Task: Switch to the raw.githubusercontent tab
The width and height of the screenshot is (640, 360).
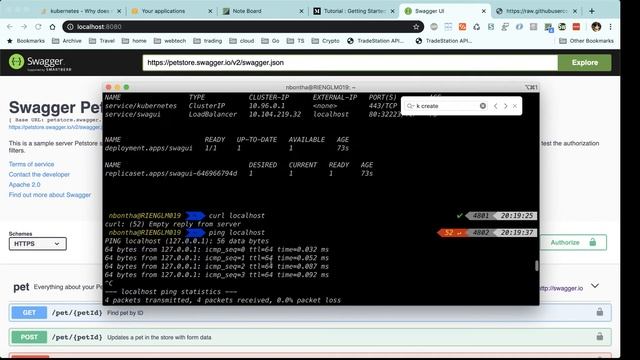Action: click(x=536, y=11)
